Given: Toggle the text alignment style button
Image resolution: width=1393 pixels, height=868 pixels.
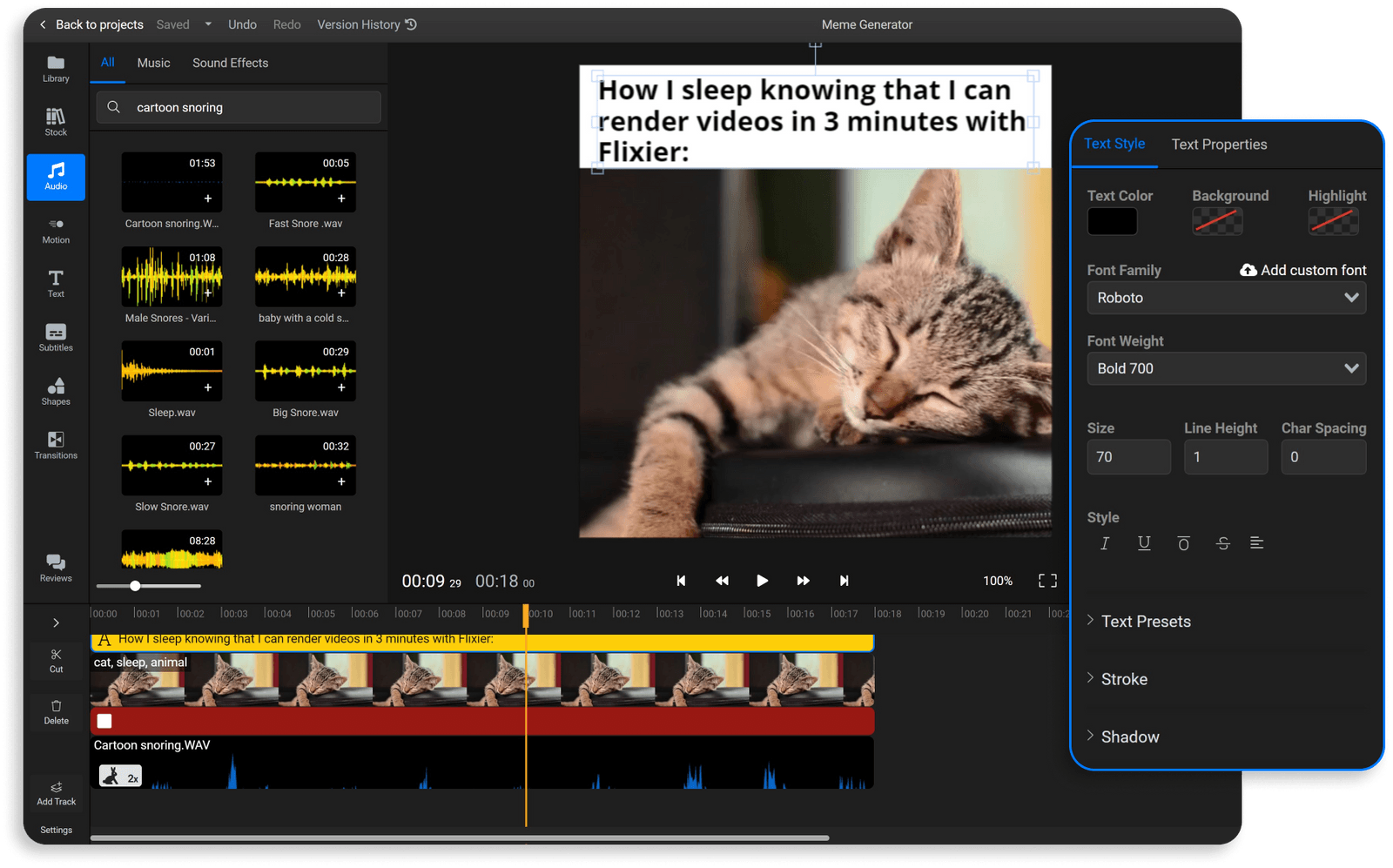Looking at the screenshot, I should tap(1256, 542).
